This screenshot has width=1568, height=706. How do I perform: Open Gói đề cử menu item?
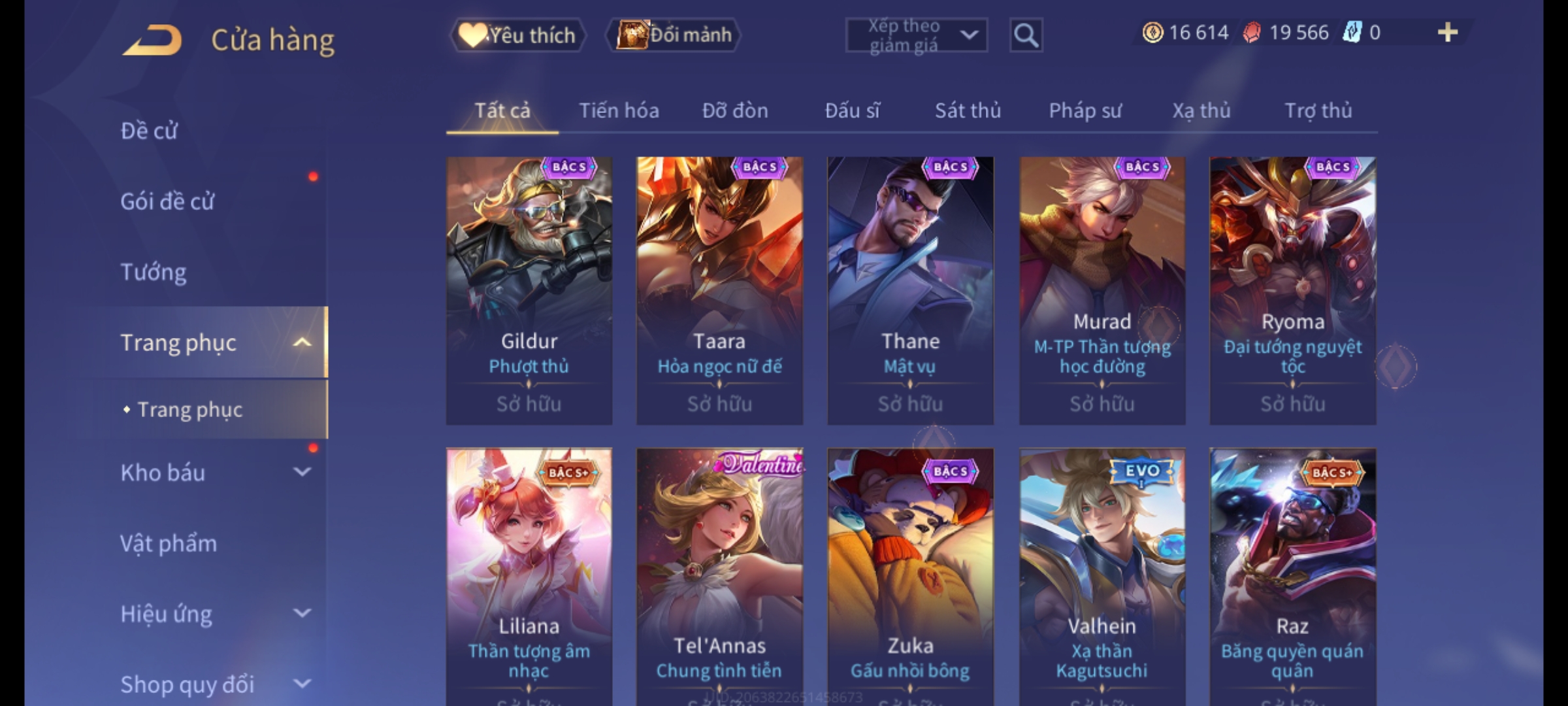[x=167, y=201]
